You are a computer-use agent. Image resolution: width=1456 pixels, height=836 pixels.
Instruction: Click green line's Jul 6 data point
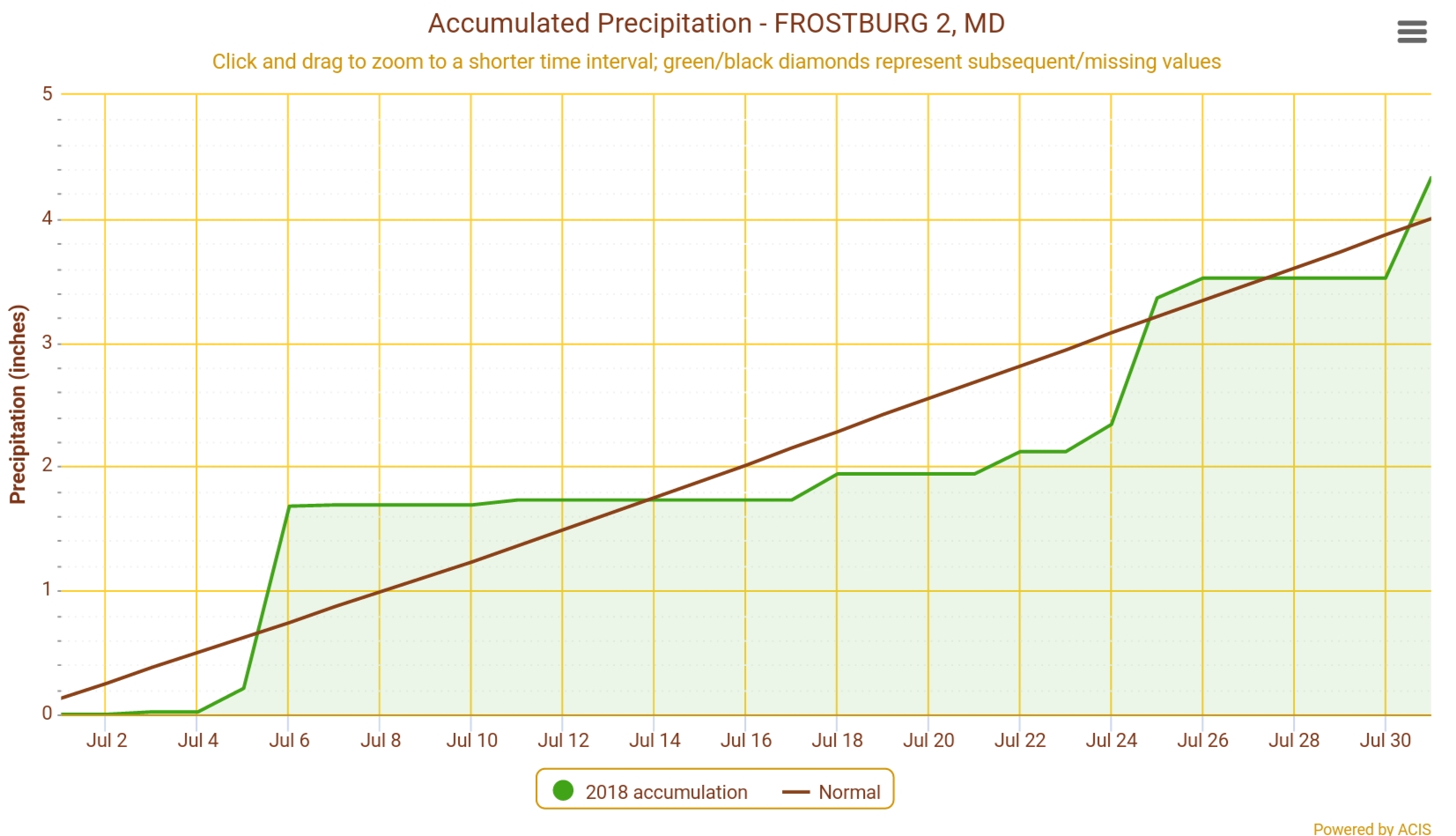tap(289, 507)
